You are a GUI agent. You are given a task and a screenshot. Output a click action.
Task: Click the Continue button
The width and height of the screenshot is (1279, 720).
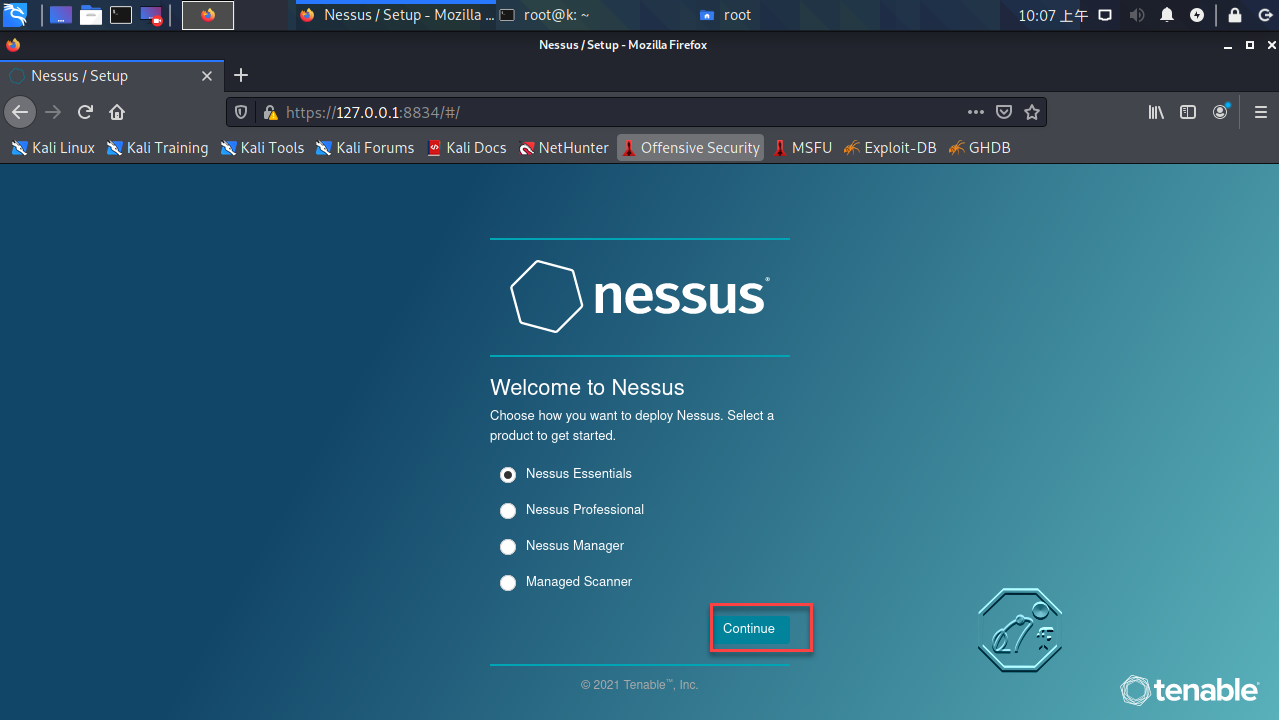749,629
